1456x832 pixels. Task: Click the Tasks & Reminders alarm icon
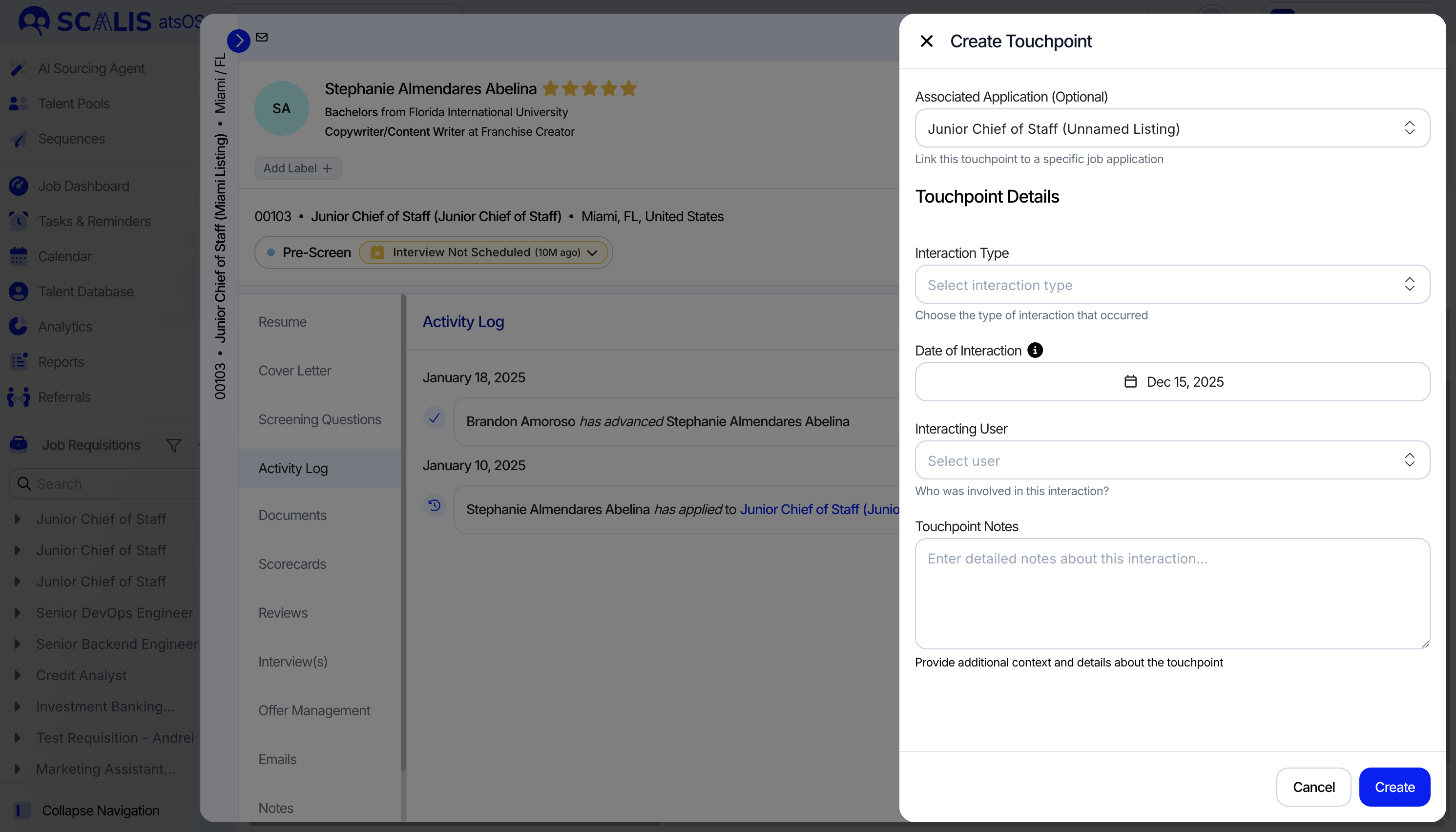pyautogui.click(x=18, y=221)
